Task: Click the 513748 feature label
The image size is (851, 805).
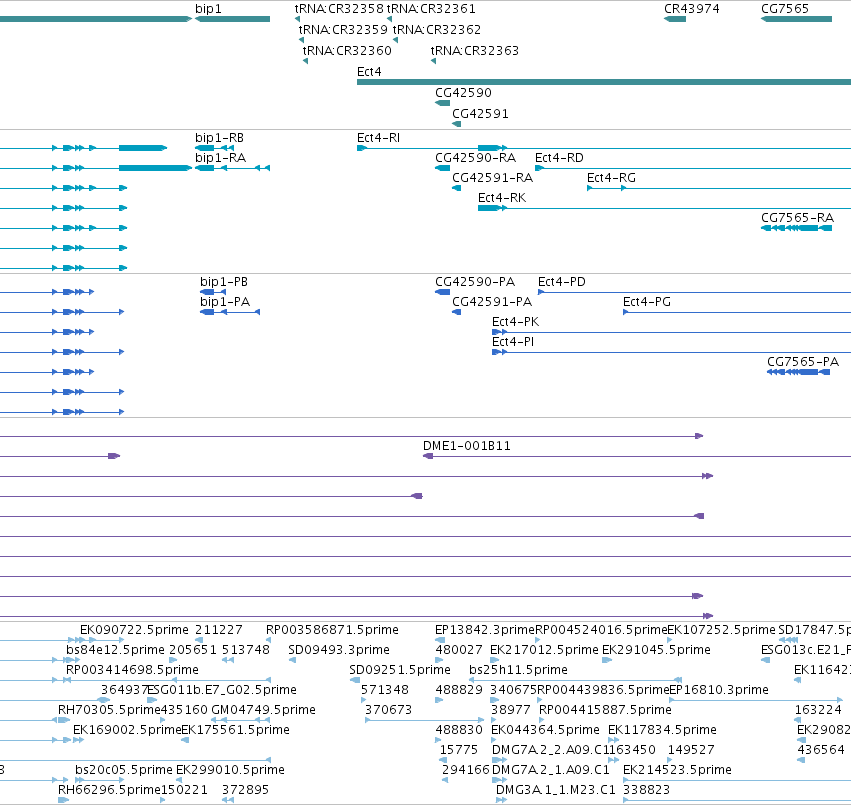Action: click(246, 650)
